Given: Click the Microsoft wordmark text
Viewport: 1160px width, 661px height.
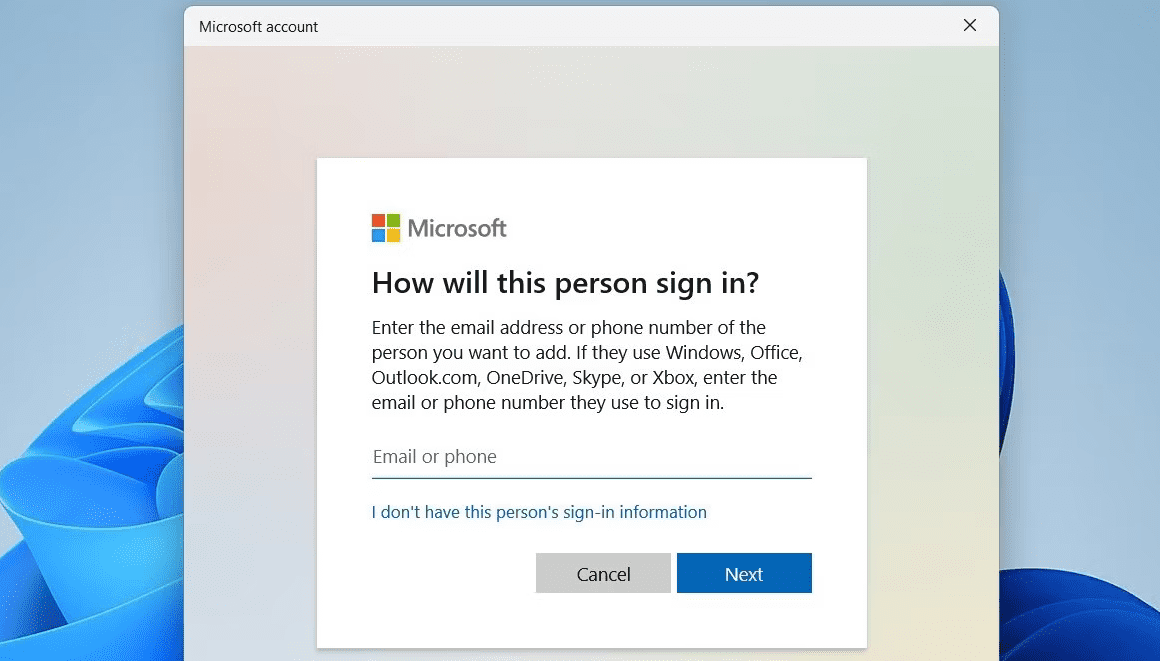Looking at the screenshot, I should click(457, 228).
